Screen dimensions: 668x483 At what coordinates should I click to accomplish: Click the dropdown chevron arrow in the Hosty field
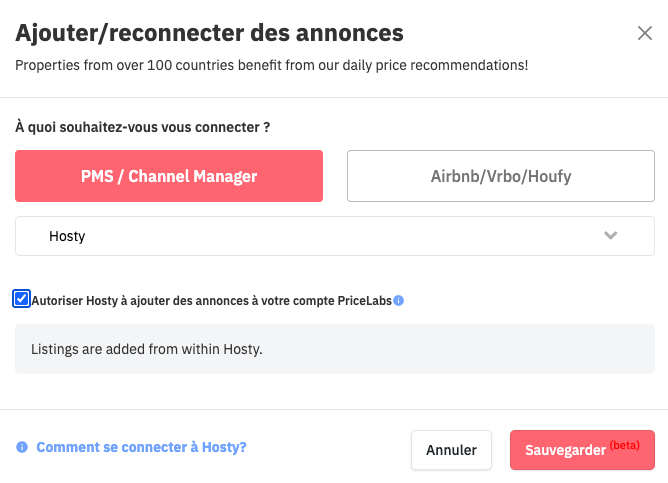(x=611, y=236)
